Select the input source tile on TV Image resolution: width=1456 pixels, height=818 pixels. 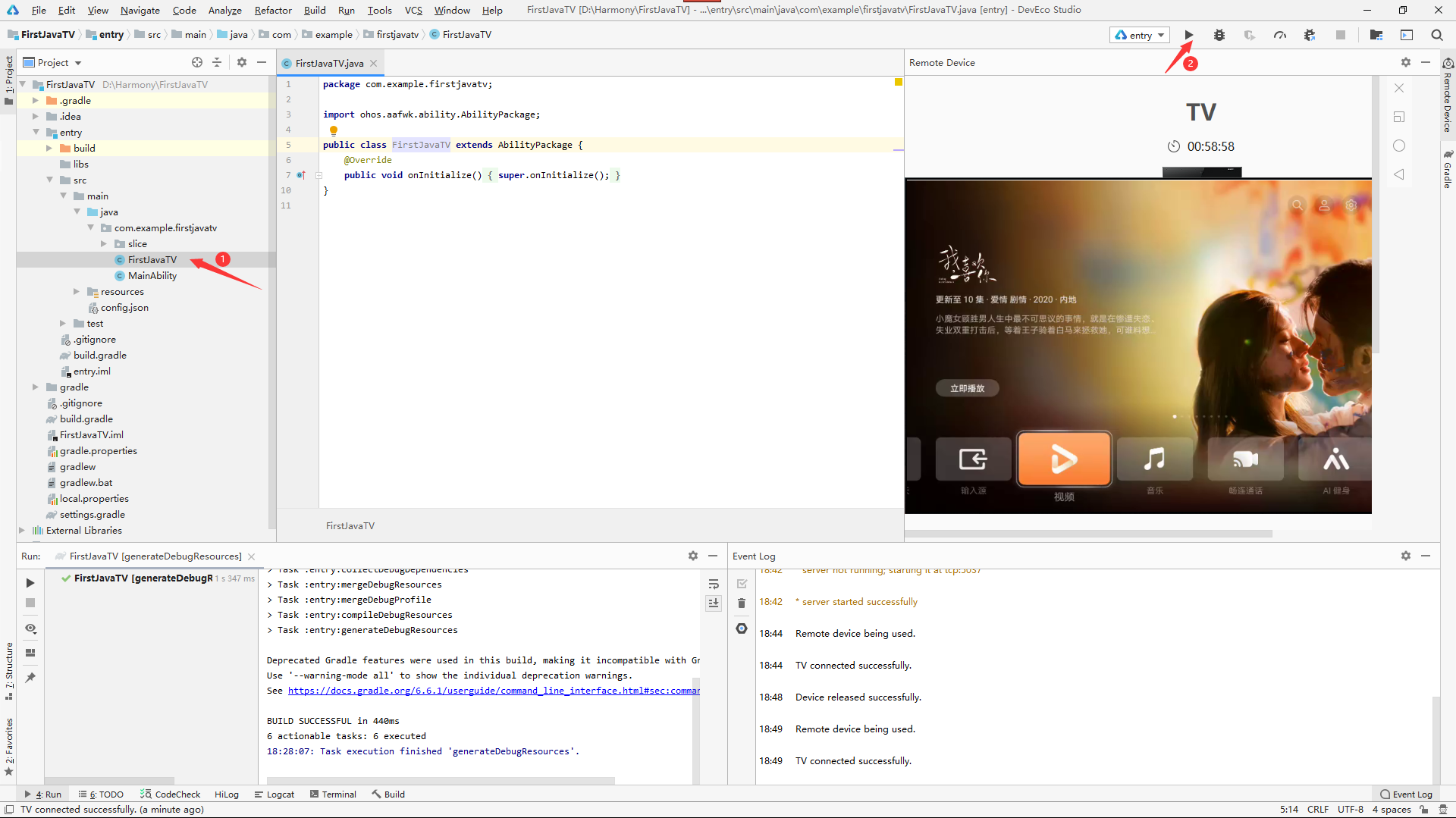point(974,459)
